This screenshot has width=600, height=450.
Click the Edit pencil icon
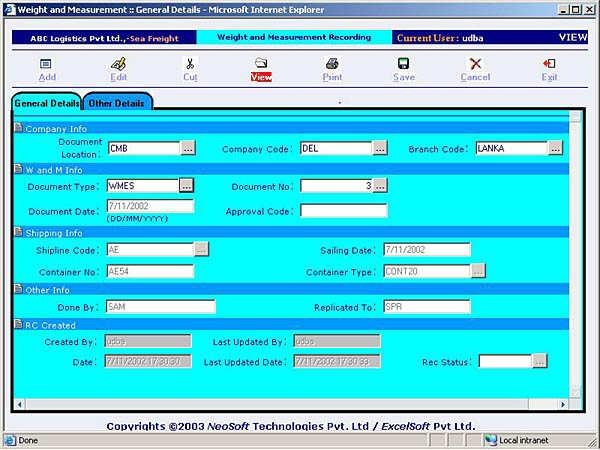(x=118, y=64)
